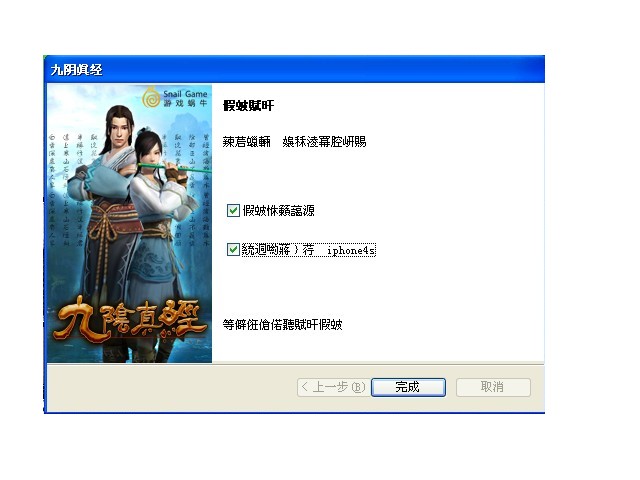This screenshot has height=480, width=640.
Task: Click the 取消 cancel button
Action: click(x=493, y=387)
